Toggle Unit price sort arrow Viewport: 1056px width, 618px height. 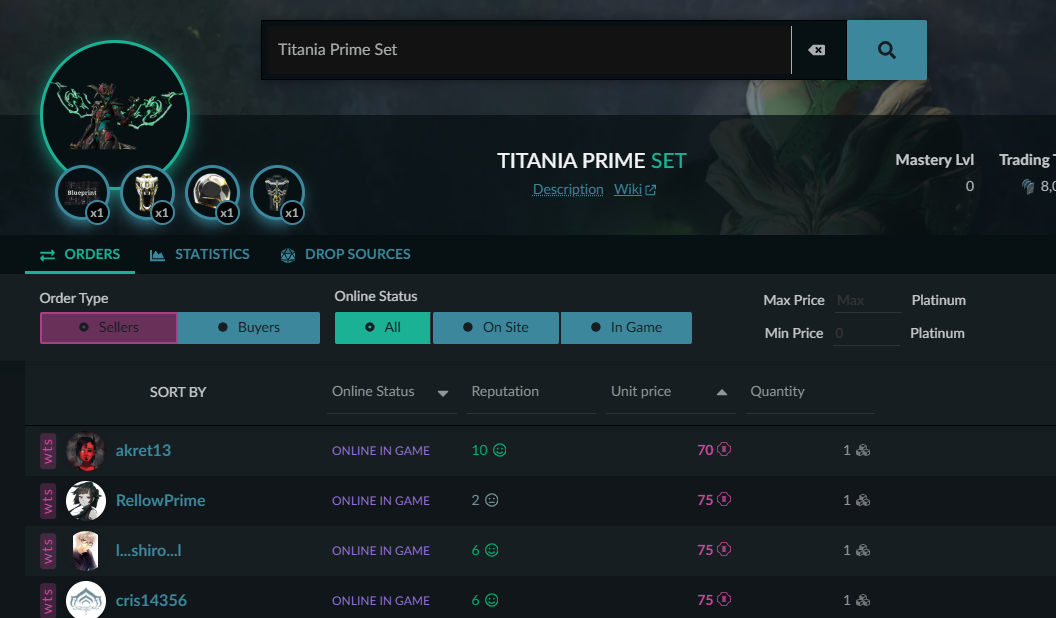point(721,392)
